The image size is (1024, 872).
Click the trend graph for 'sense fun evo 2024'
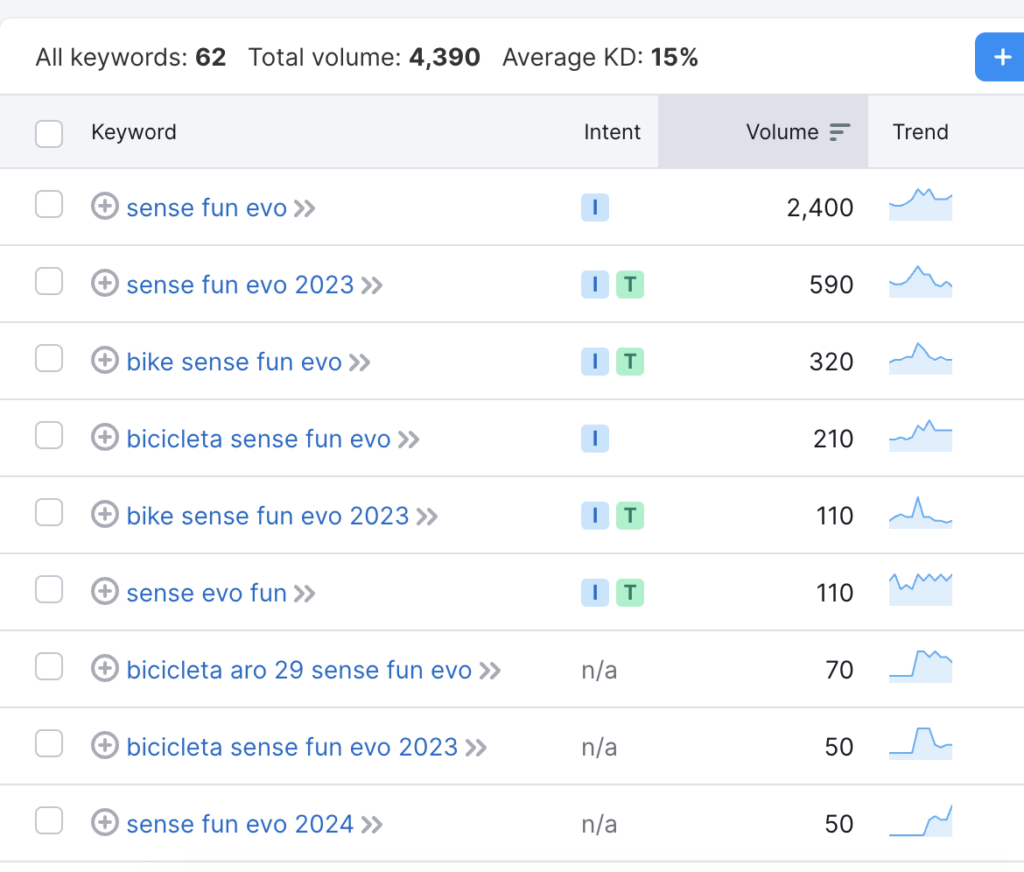[x=920, y=820]
